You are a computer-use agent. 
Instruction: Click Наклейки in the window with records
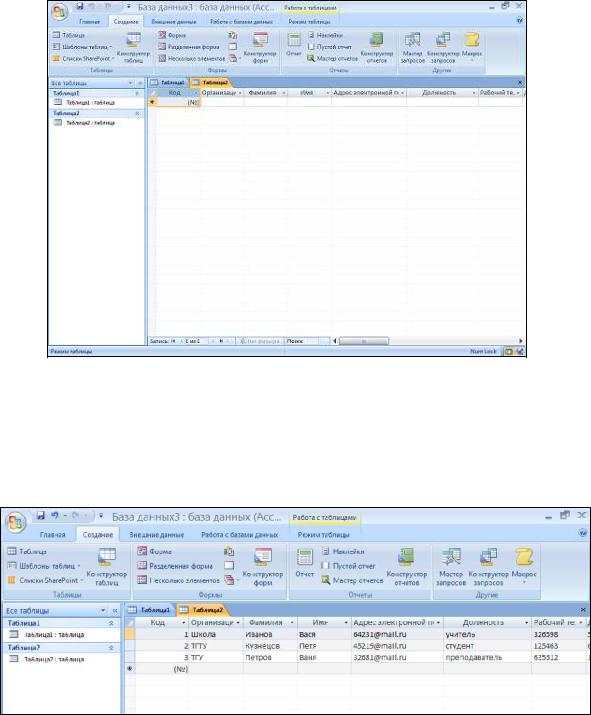[x=343, y=552]
